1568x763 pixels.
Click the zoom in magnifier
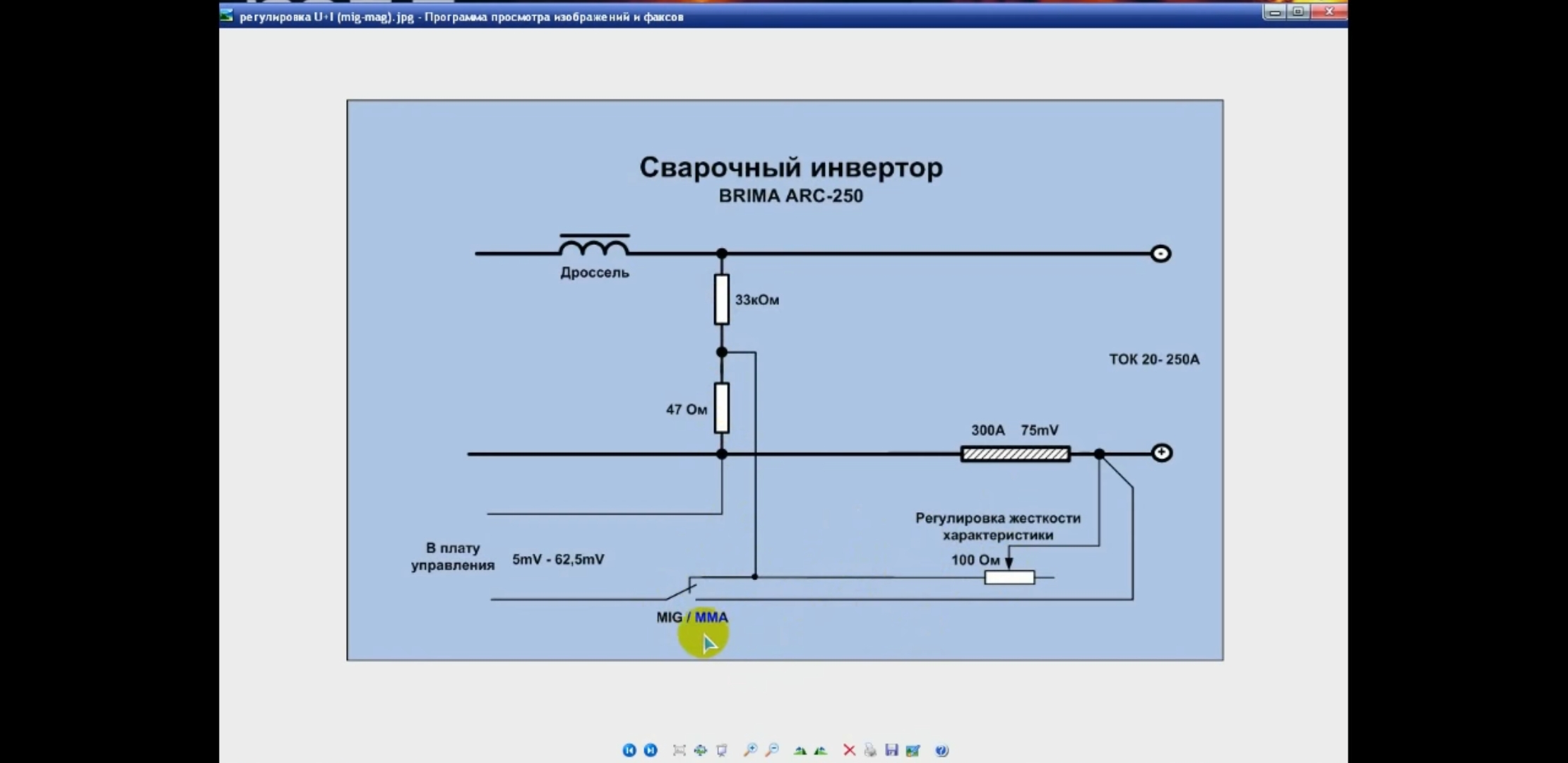click(x=750, y=750)
